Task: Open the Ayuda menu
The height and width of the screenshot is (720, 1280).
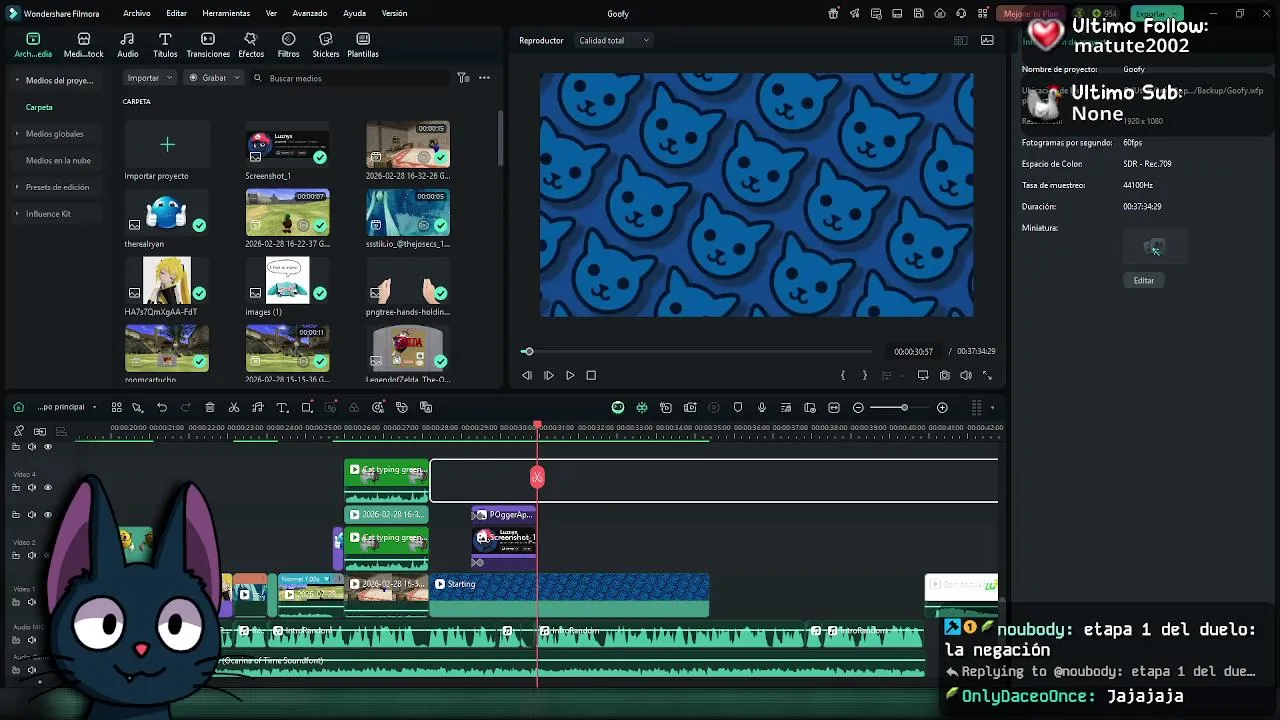Action: click(354, 13)
